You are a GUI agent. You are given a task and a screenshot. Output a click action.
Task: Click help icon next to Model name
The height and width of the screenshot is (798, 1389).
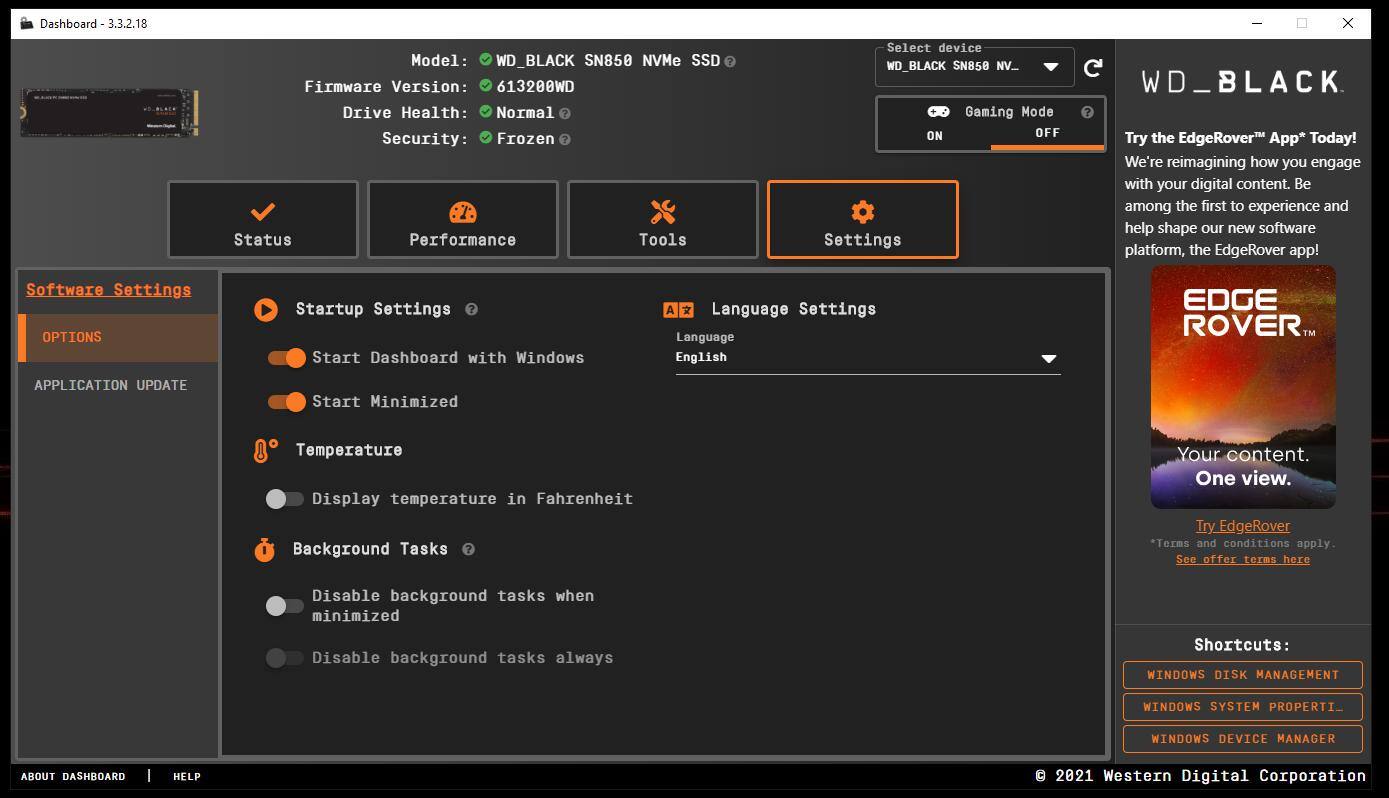coord(730,62)
